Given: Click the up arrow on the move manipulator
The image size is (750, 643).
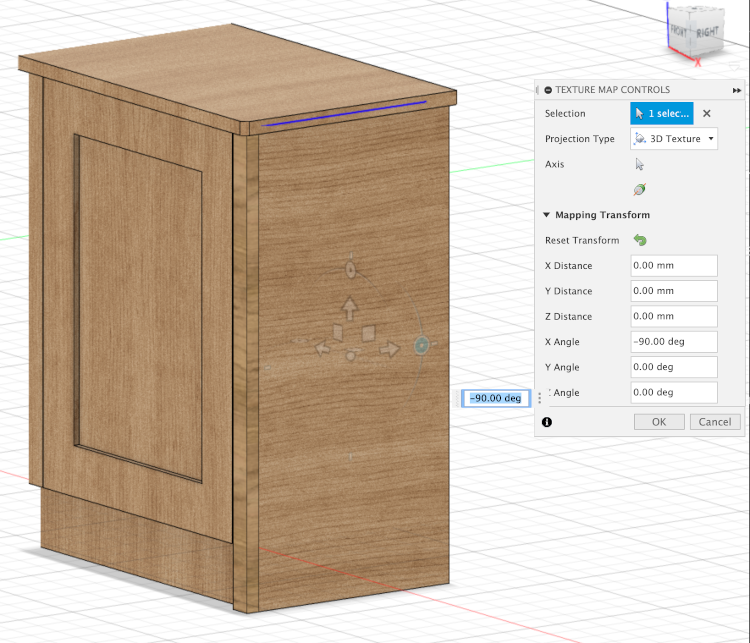Looking at the screenshot, I should click(350, 306).
